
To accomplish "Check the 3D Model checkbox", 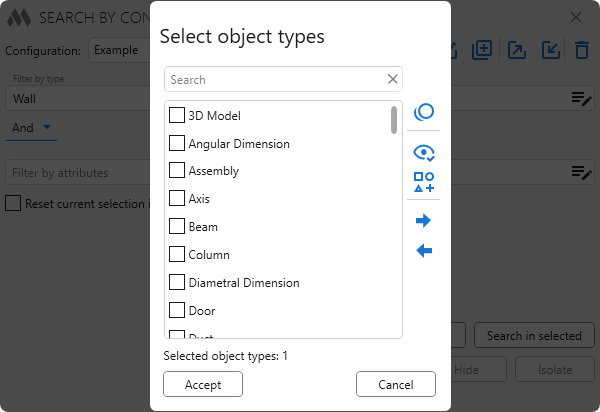I will (177, 115).
